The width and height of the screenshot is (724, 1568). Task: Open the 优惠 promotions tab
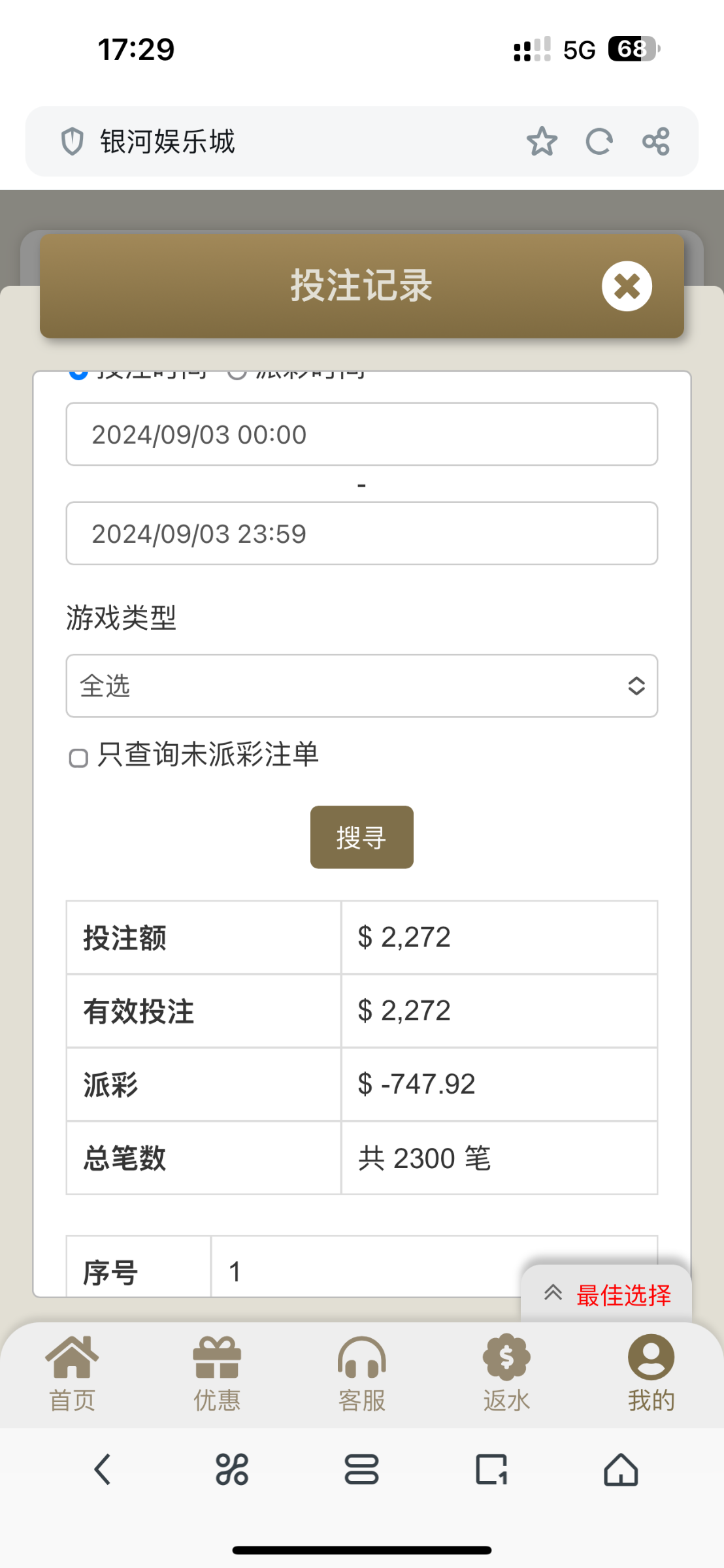pos(217,1373)
